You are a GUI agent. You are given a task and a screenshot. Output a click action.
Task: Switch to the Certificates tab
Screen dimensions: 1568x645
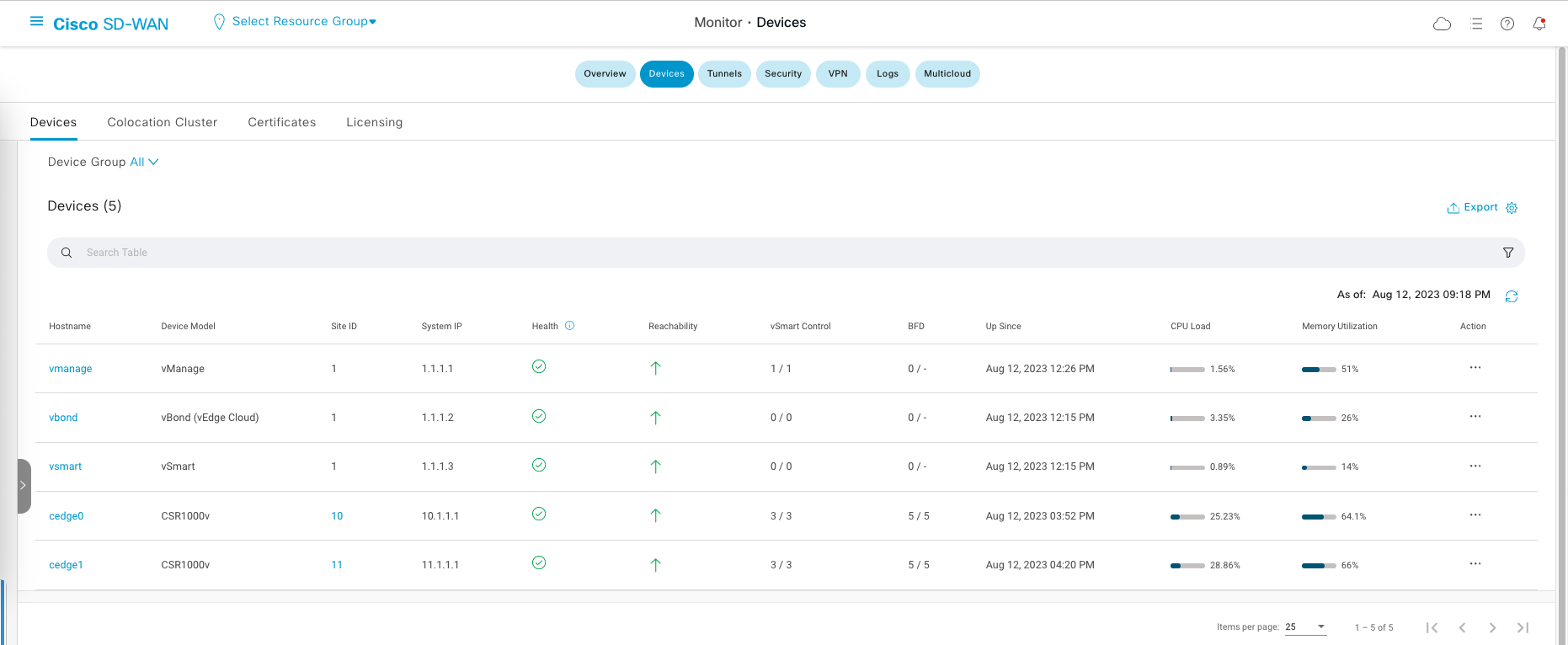[x=281, y=122]
